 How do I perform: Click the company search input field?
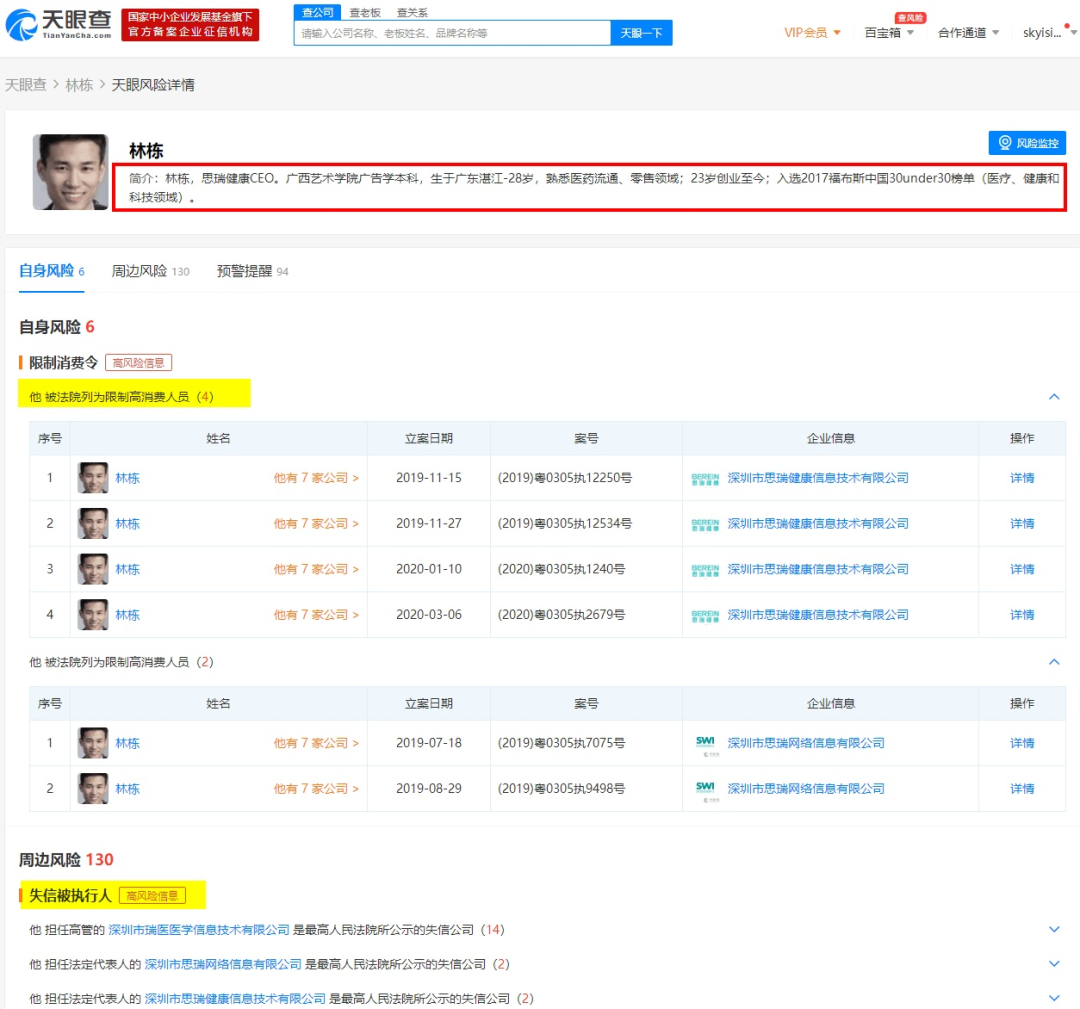[450, 33]
